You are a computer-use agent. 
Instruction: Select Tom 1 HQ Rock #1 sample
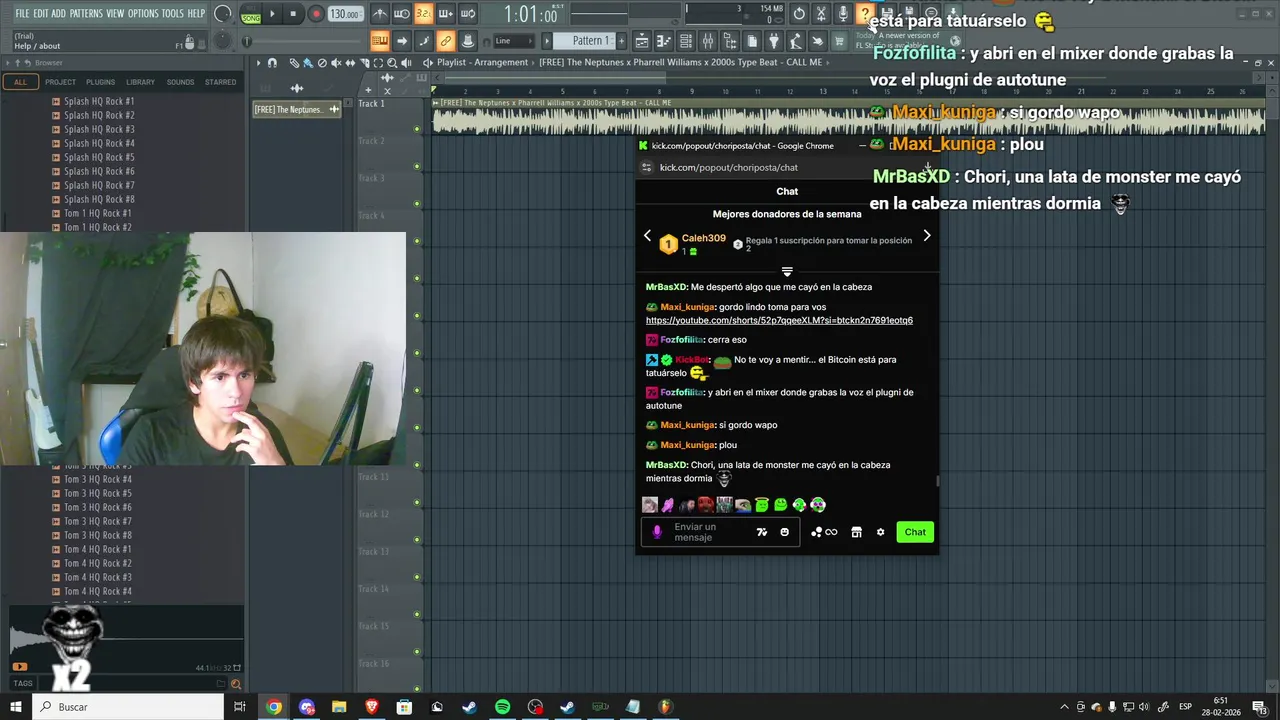click(98, 213)
